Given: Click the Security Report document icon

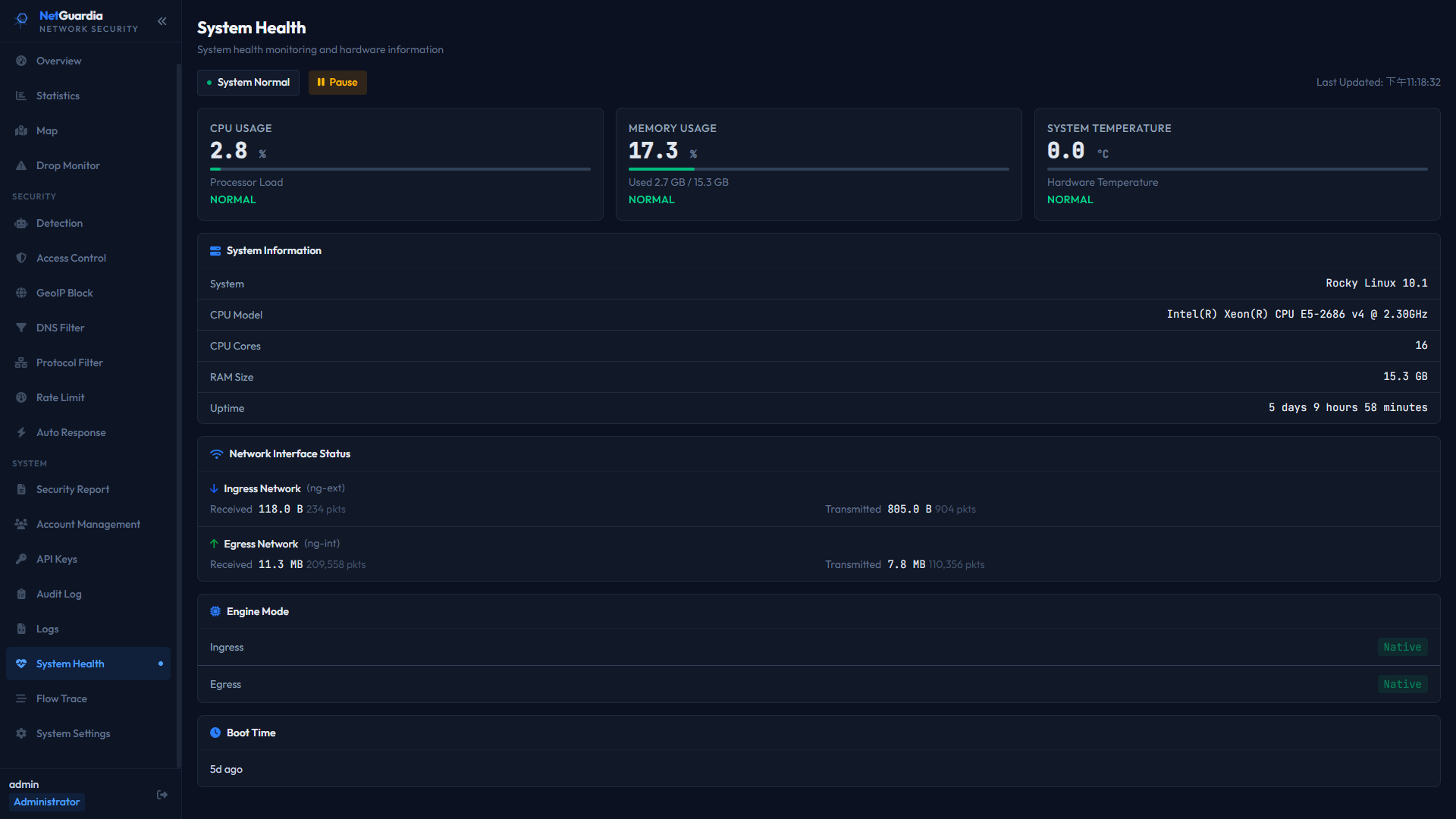Looking at the screenshot, I should [21, 489].
